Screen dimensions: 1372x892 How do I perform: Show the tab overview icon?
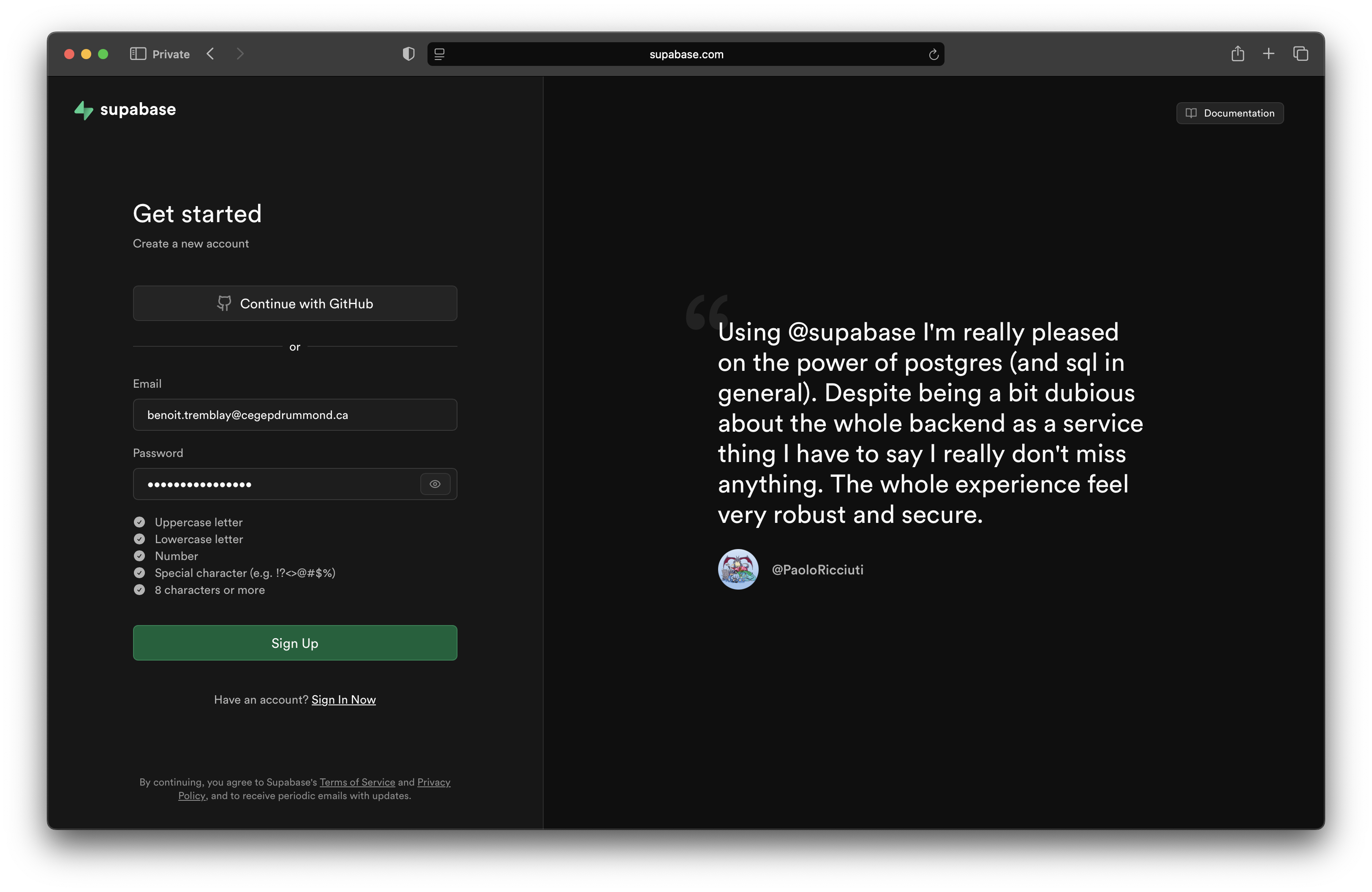tap(1301, 54)
